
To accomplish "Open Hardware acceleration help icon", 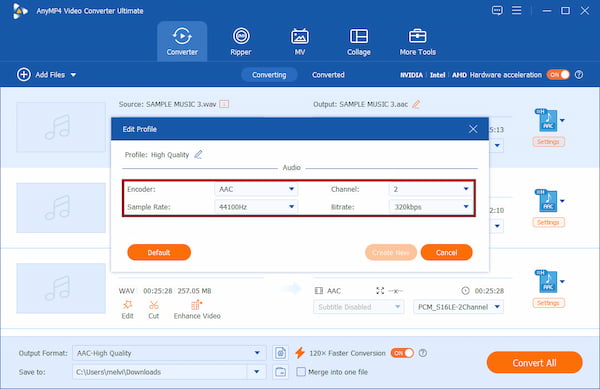I will 579,75.
